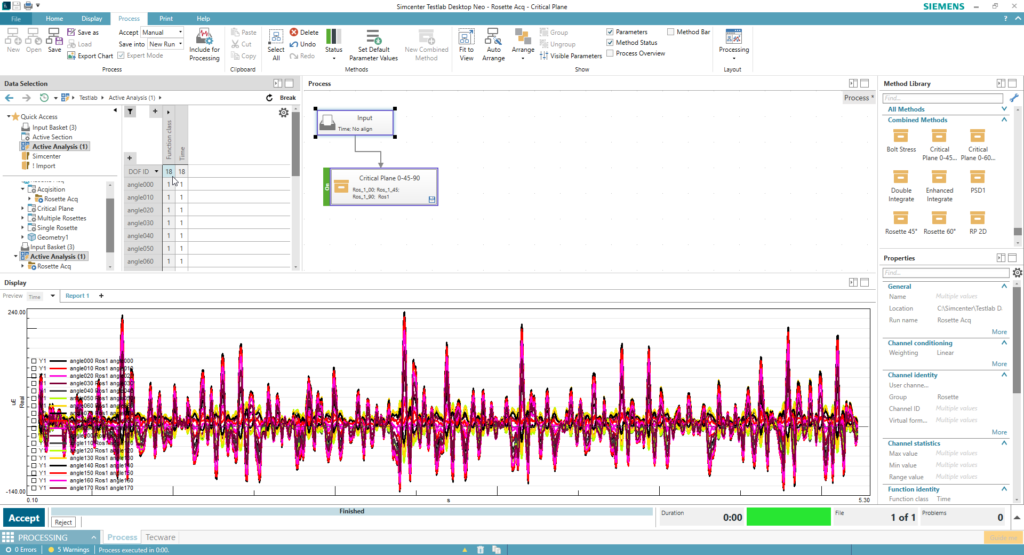This screenshot has width=1024, height=555.
Task: Enable the Method Bar checkbox
Action: (671, 31)
